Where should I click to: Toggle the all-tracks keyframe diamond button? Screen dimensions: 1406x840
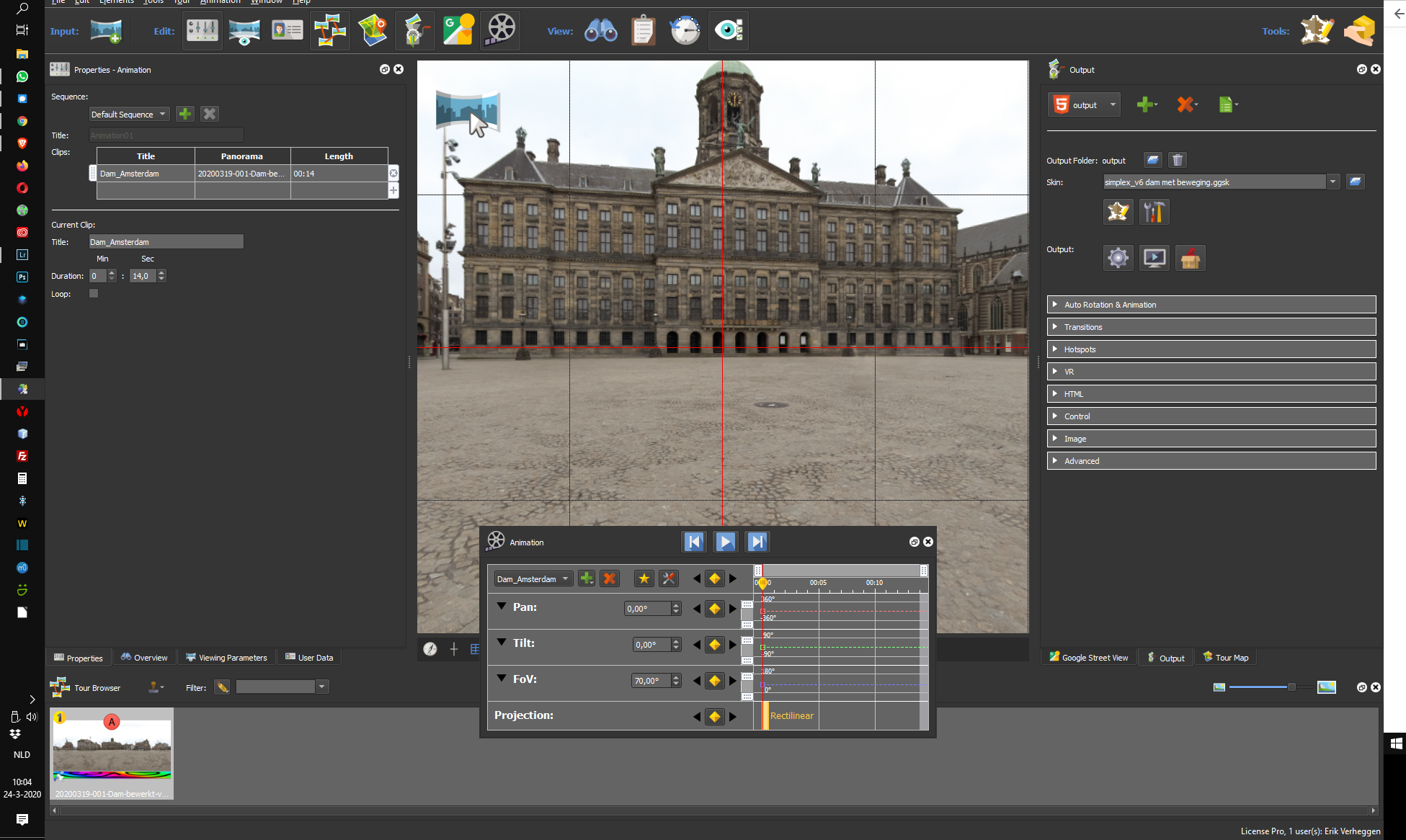click(x=714, y=578)
